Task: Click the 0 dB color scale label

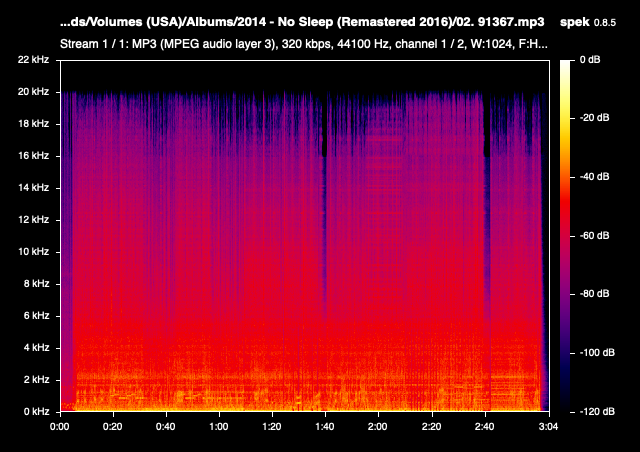Action: click(x=590, y=60)
